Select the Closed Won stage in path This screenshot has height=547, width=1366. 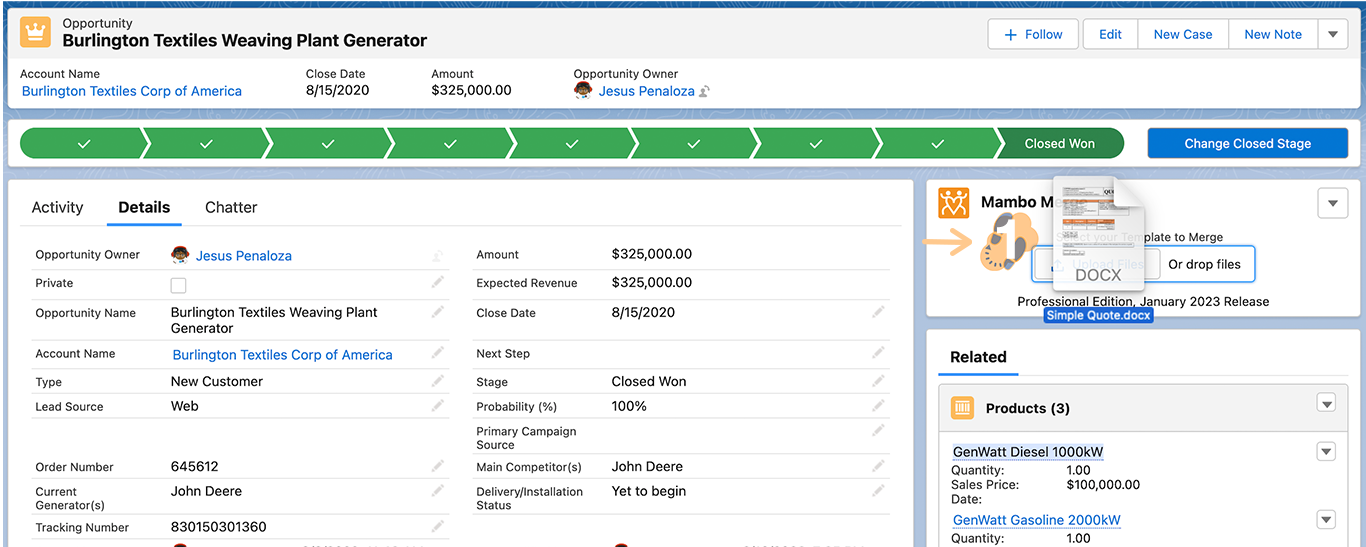1059,144
